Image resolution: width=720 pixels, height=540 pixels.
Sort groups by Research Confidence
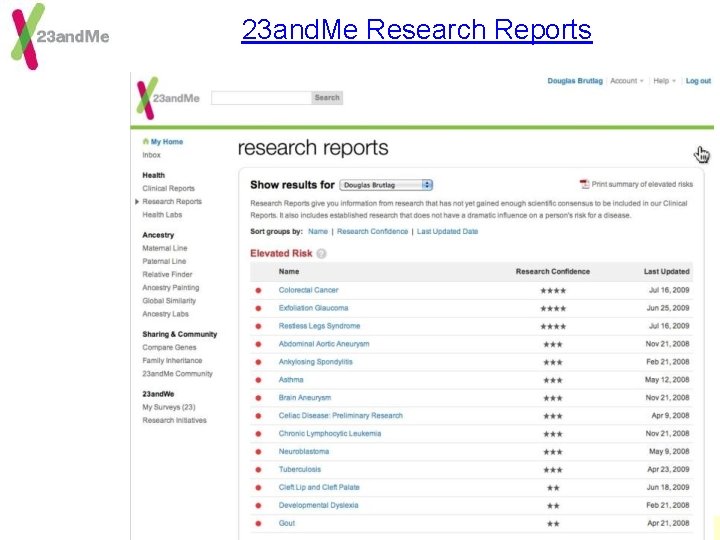click(x=372, y=231)
